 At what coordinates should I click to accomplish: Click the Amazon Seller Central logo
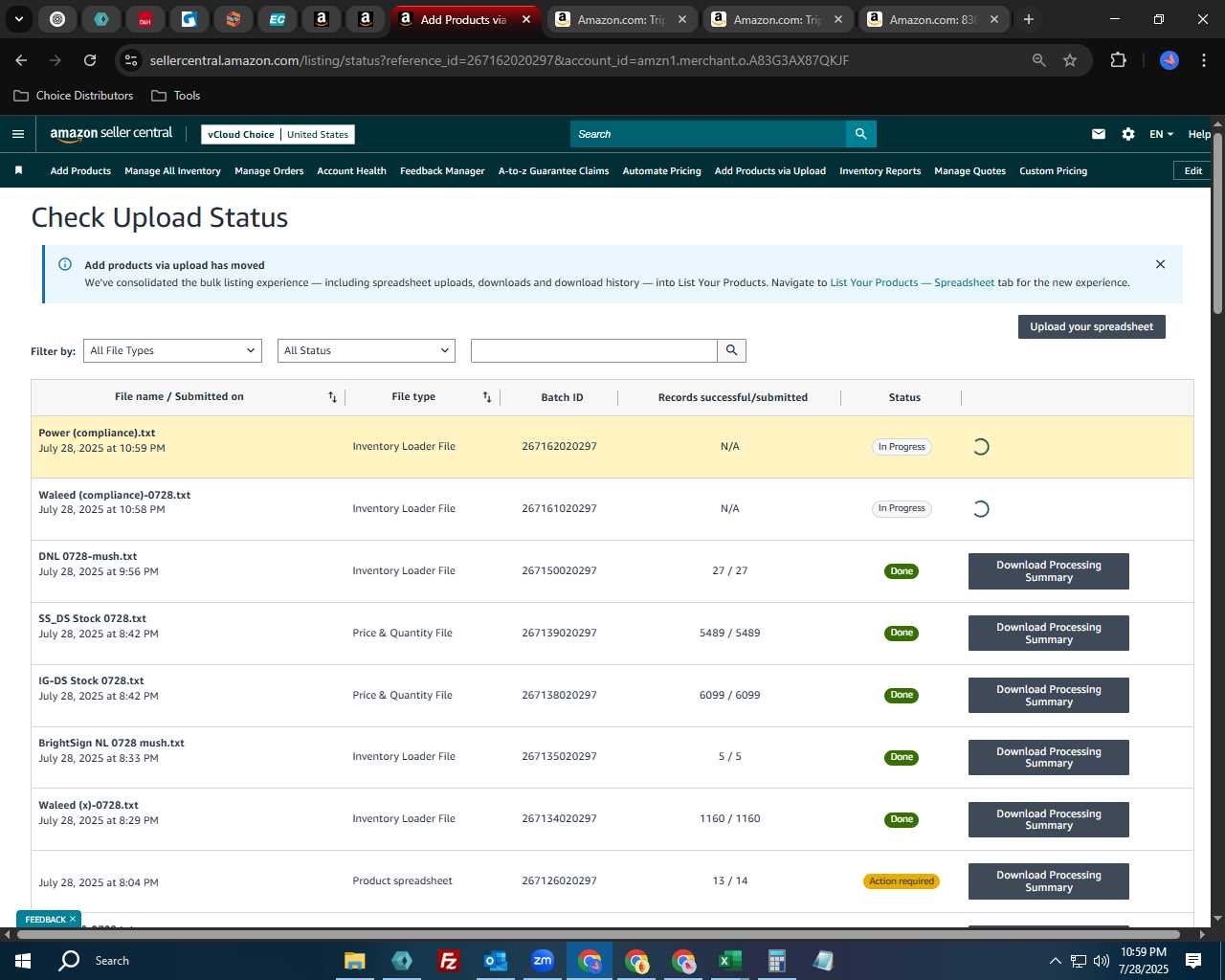(x=111, y=134)
